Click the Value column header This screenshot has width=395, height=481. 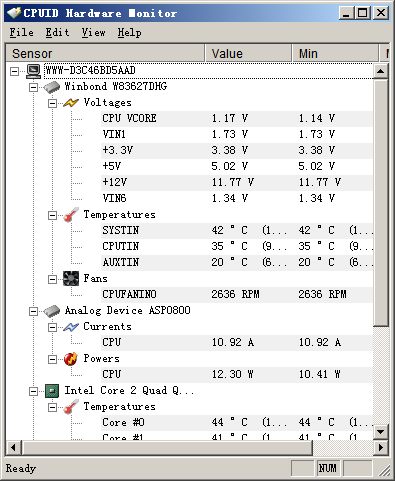click(248, 53)
